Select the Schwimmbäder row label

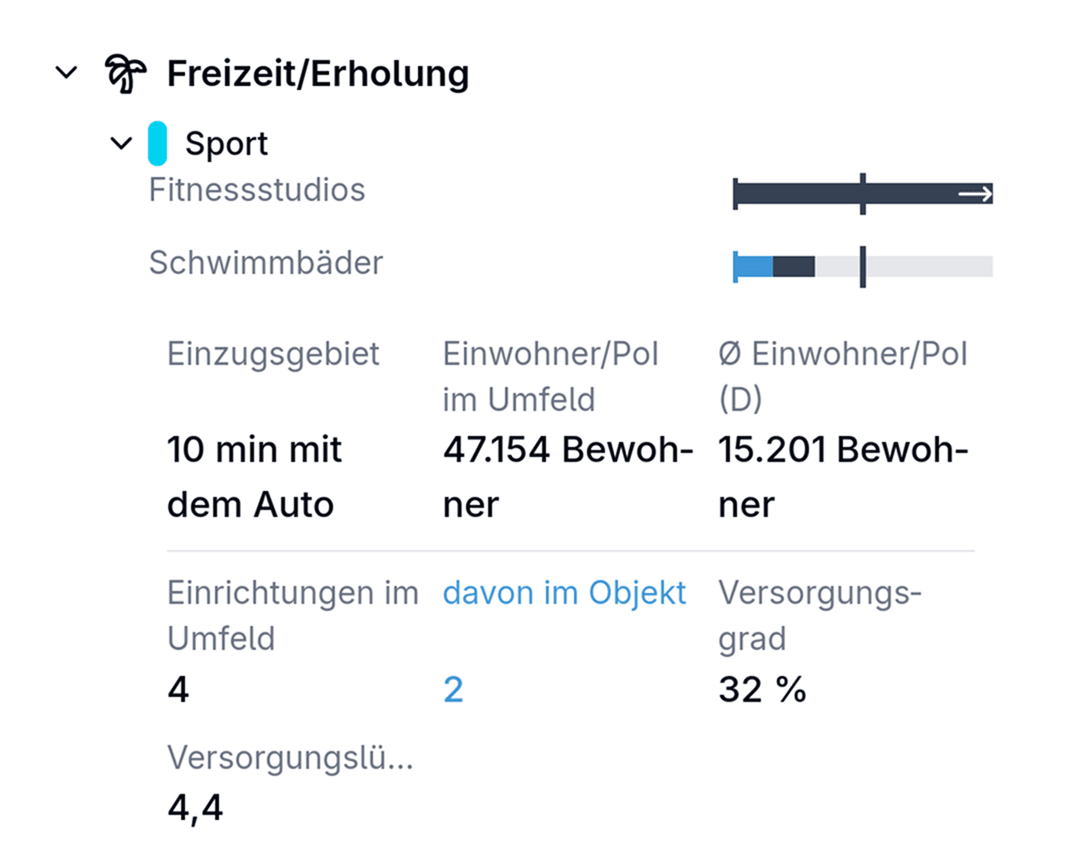267,263
